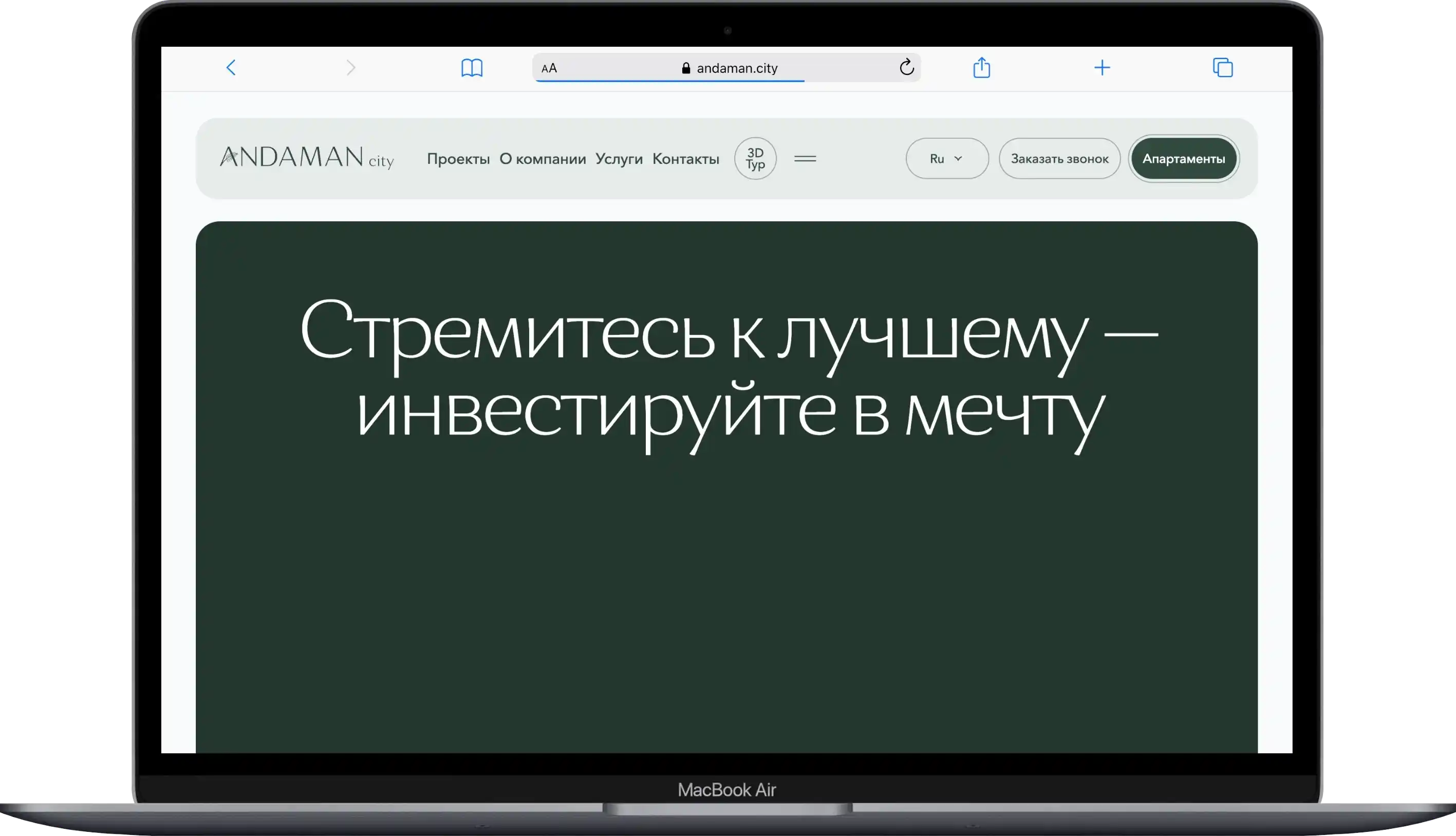Click the forward navigation arrow
This screenshot has width=1456, height=836.
pos(351,68)
